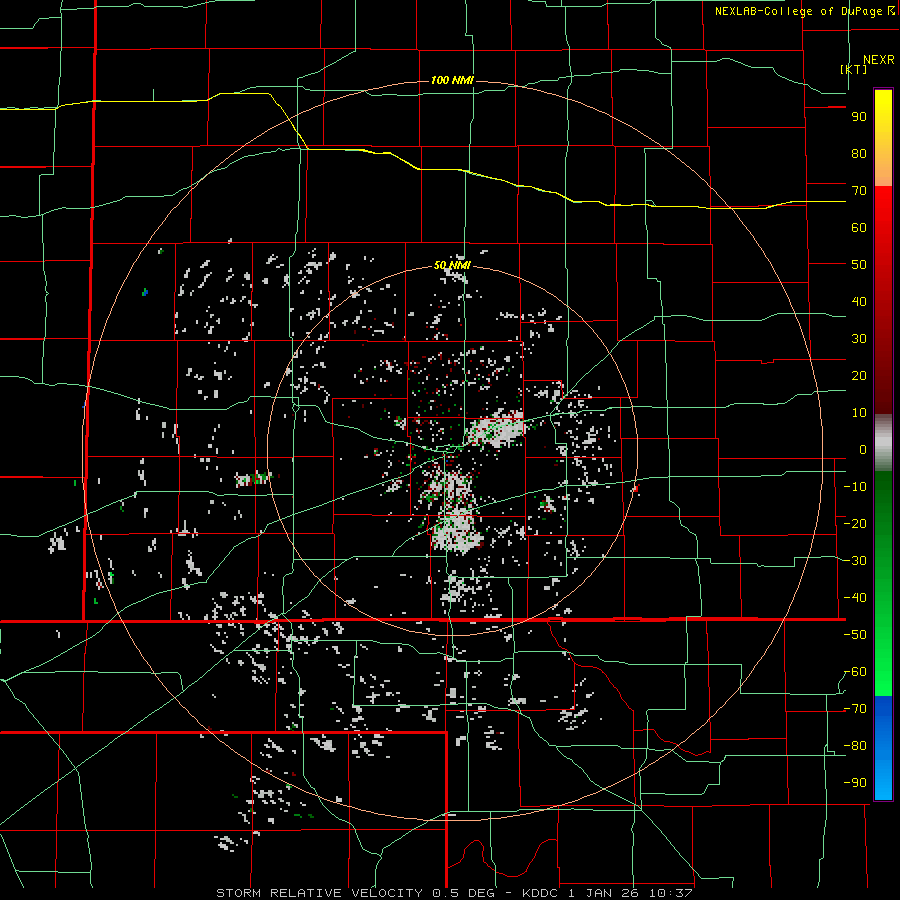
Task: Click the 40 value on the velocity scale
Action: pos(859,302)
